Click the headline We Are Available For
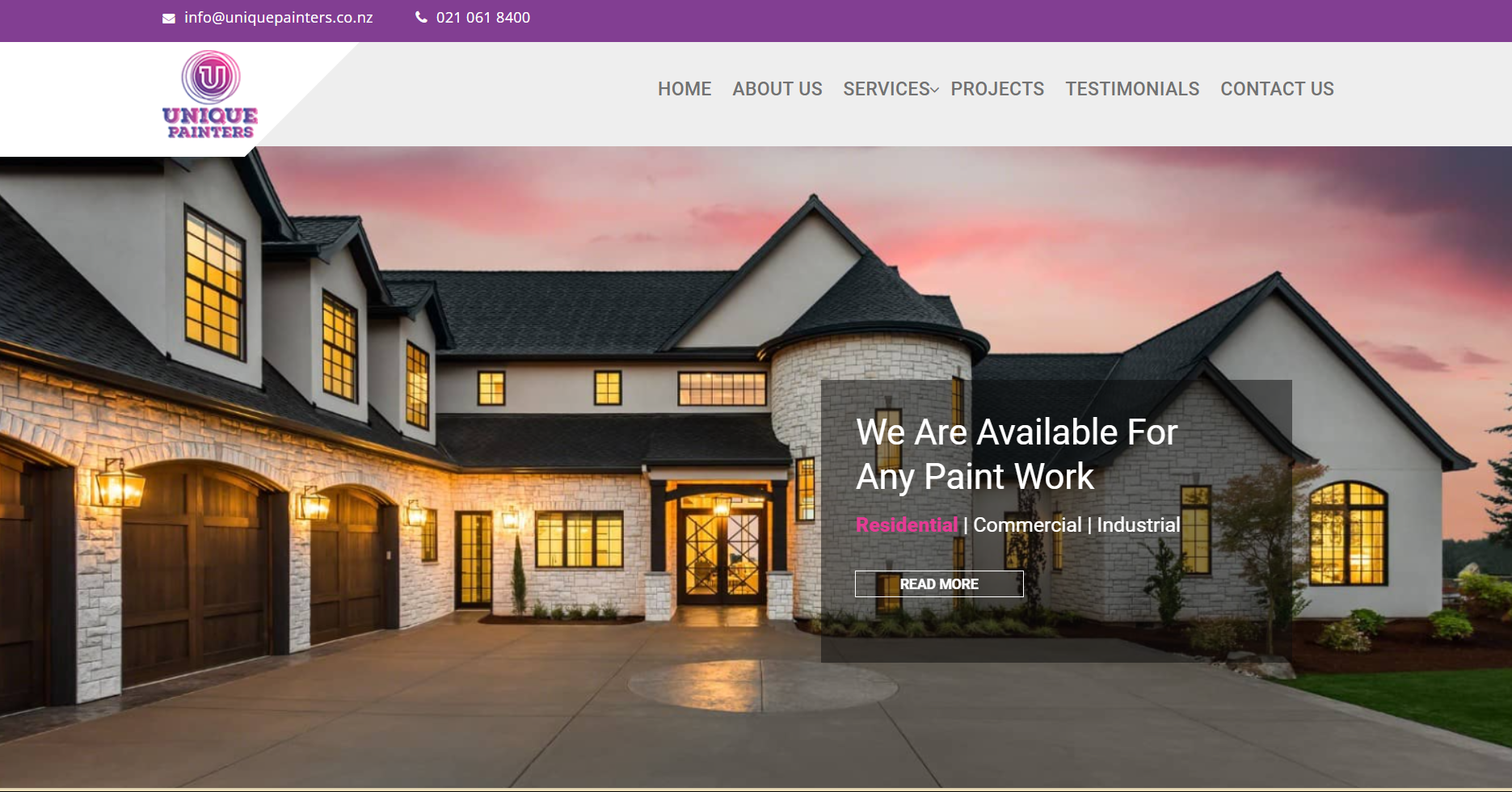 tap(1017, 432)
